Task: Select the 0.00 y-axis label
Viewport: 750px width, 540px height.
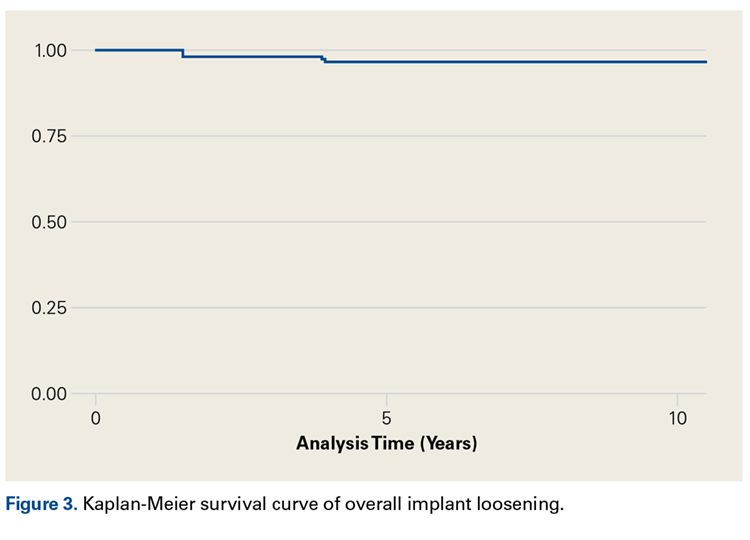Action: 48,394
